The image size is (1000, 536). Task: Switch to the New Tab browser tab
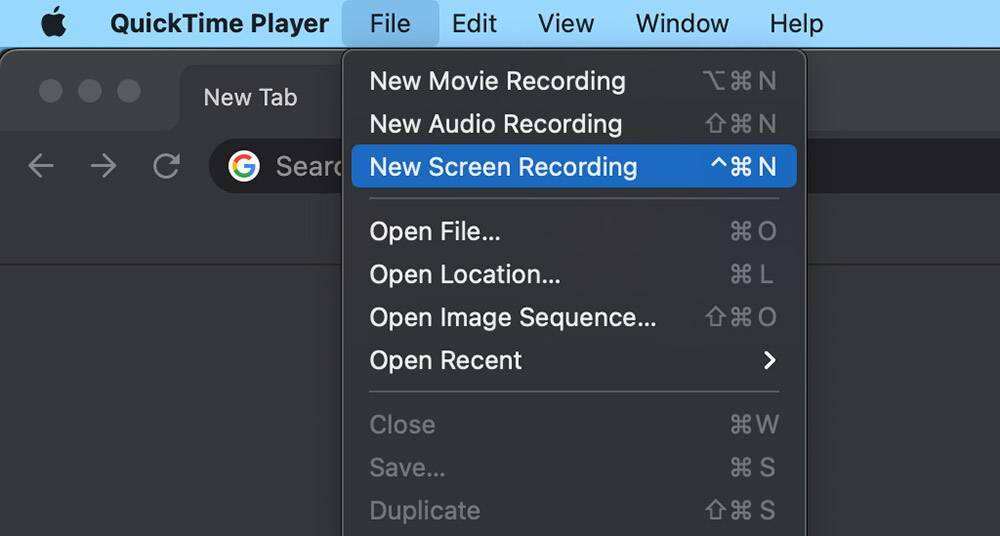pyautogui.click(x=250, y=97)
